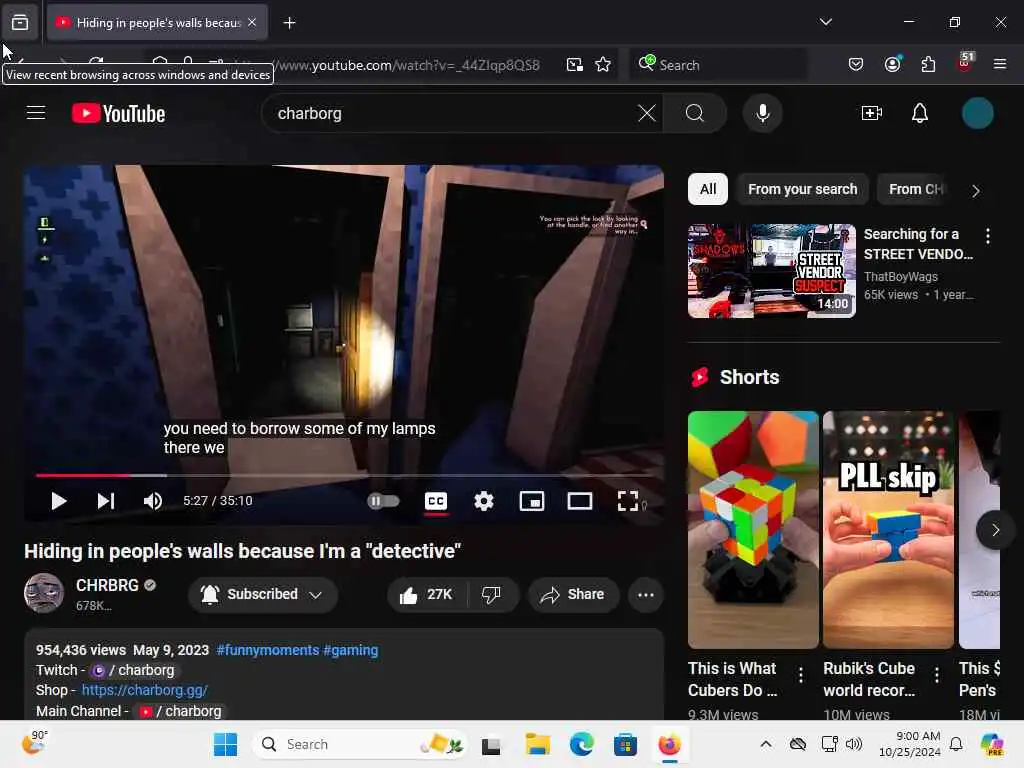Image resolution: width=1024 pixels, height=768 pixels.
Task: Open the This is What Cubers Do short
Action: pyautogui.click(x=753, y=530)
